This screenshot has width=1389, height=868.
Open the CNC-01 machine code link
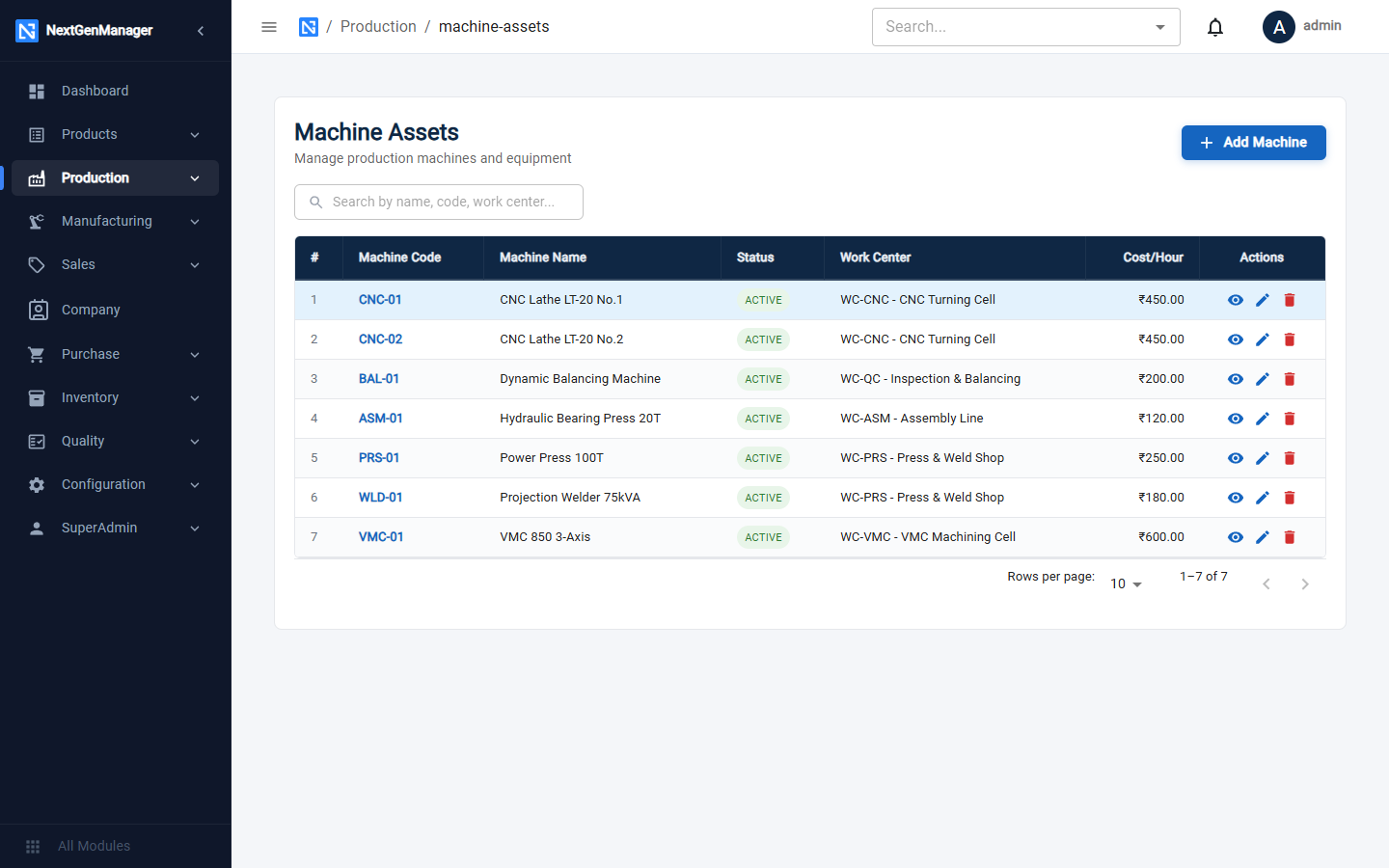coord(380,300)
